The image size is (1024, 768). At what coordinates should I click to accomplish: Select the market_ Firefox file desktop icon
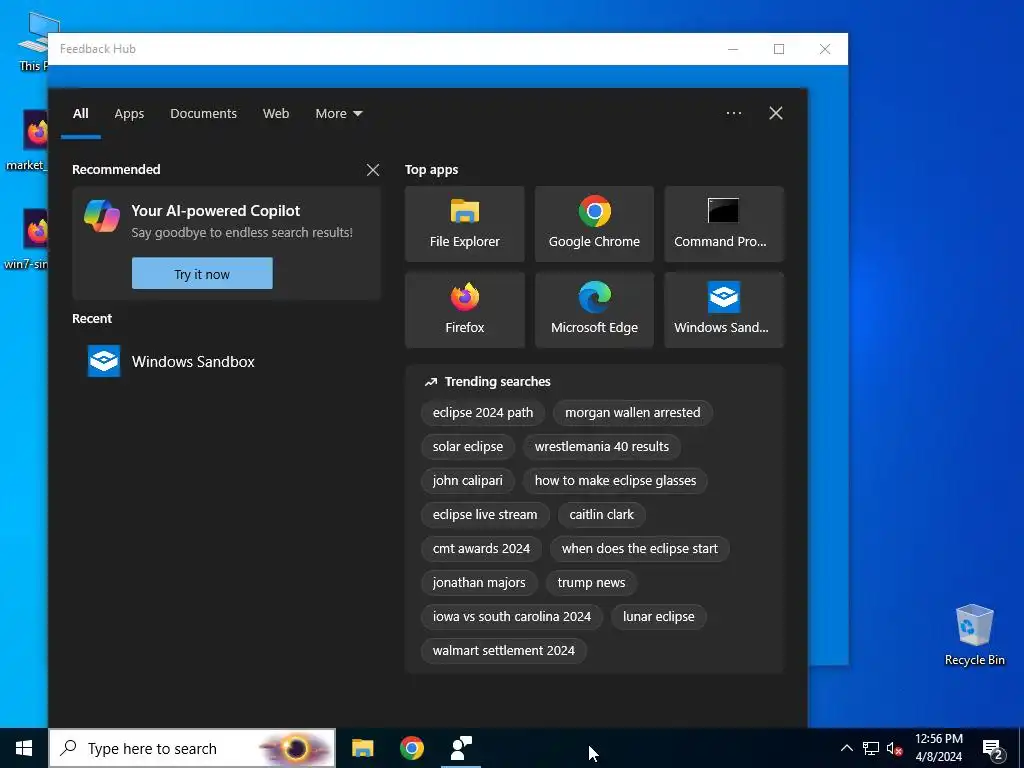(29, 140)
